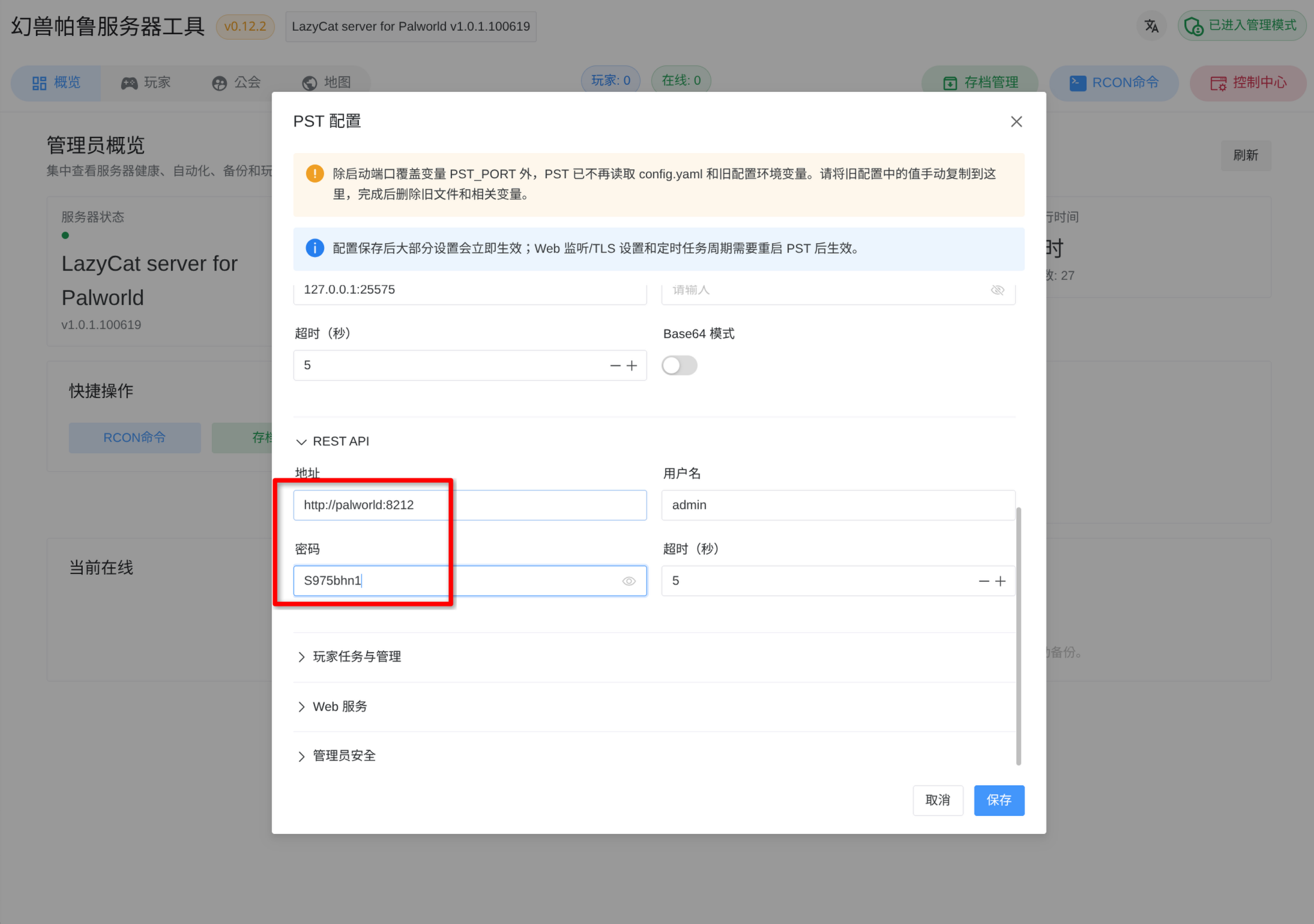
Task: Click the 取消 button
Action: point(938,800)
